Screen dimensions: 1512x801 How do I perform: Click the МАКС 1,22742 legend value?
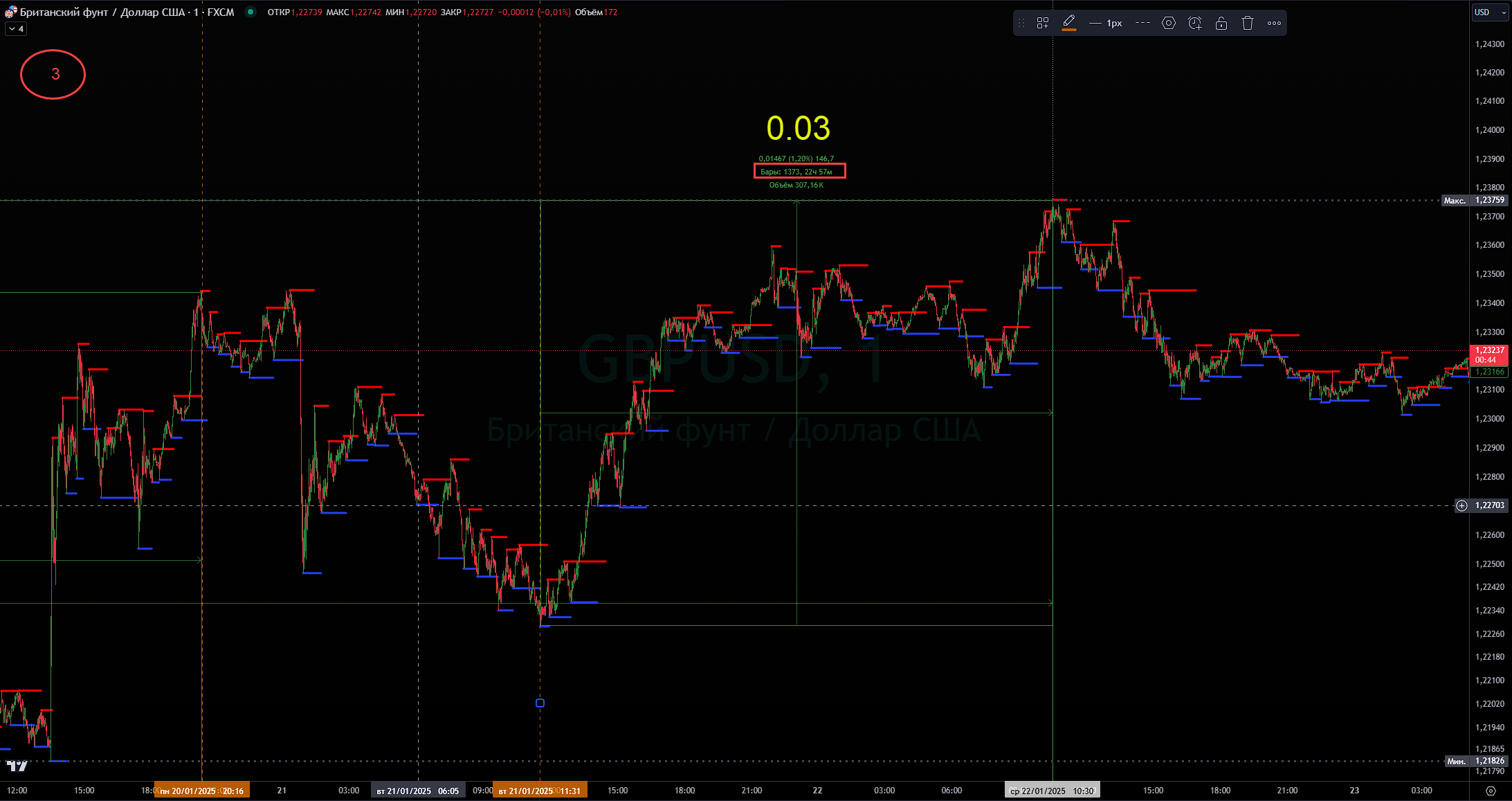[354, 12]
